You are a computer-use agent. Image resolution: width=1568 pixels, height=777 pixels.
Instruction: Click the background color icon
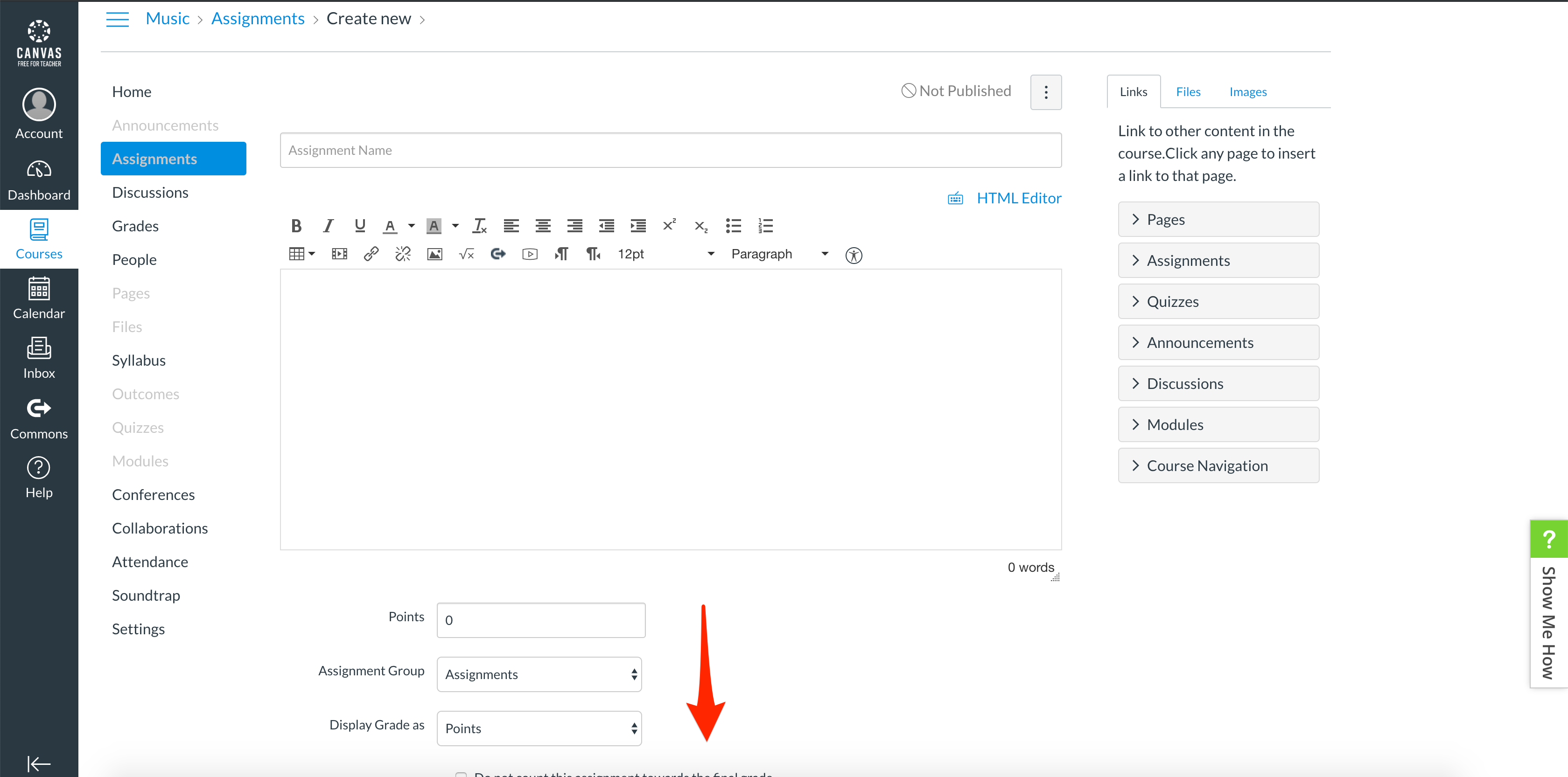coord(434,226)
